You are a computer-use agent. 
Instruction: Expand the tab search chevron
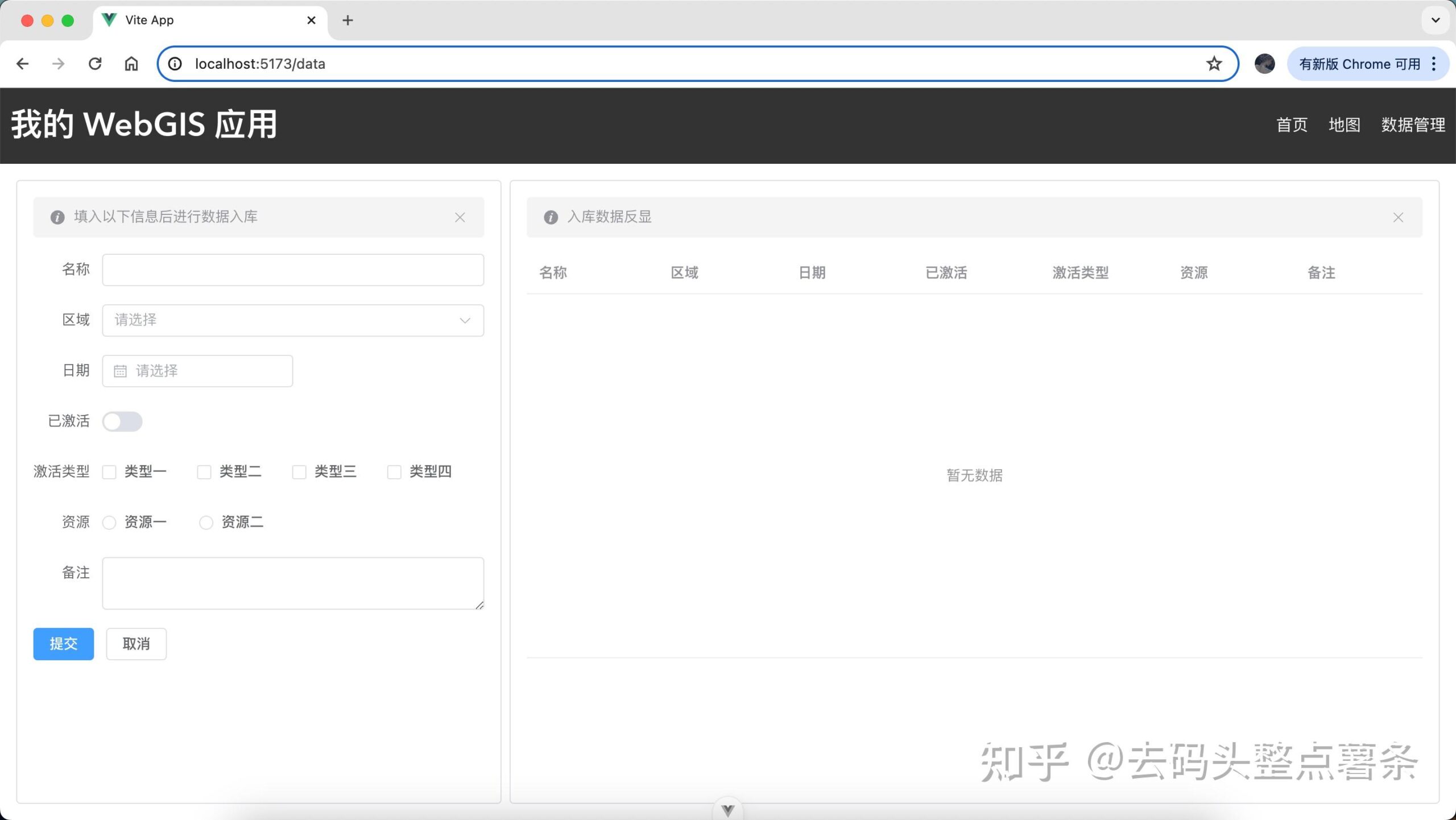tap(1436, 20)
